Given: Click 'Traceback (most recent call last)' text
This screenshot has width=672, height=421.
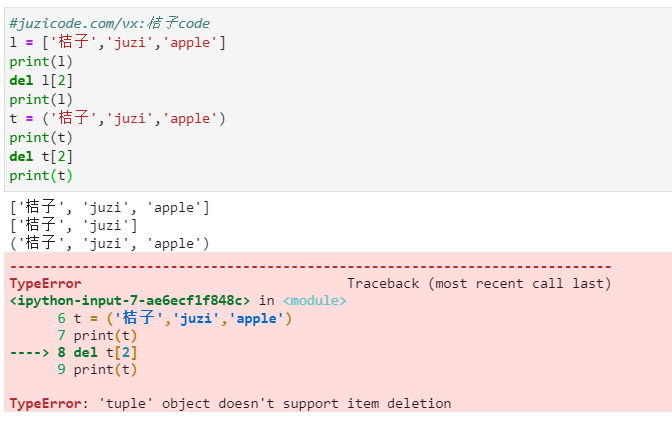Looking at the screenshot, I should tap(478, 283).
